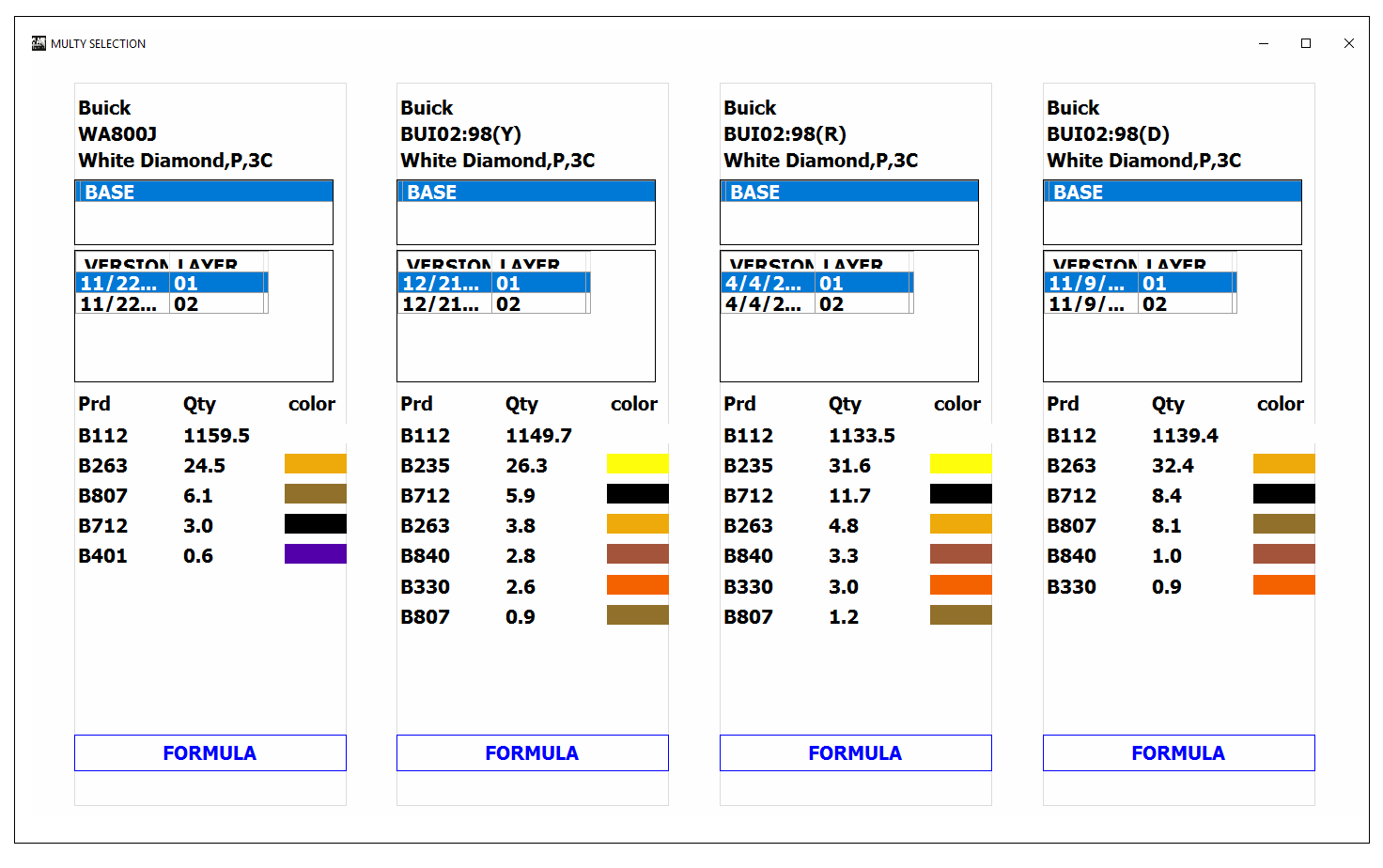Screen dimensions: 1383x868
Task: Select BASE item in WA800J list
Action: 204,192
